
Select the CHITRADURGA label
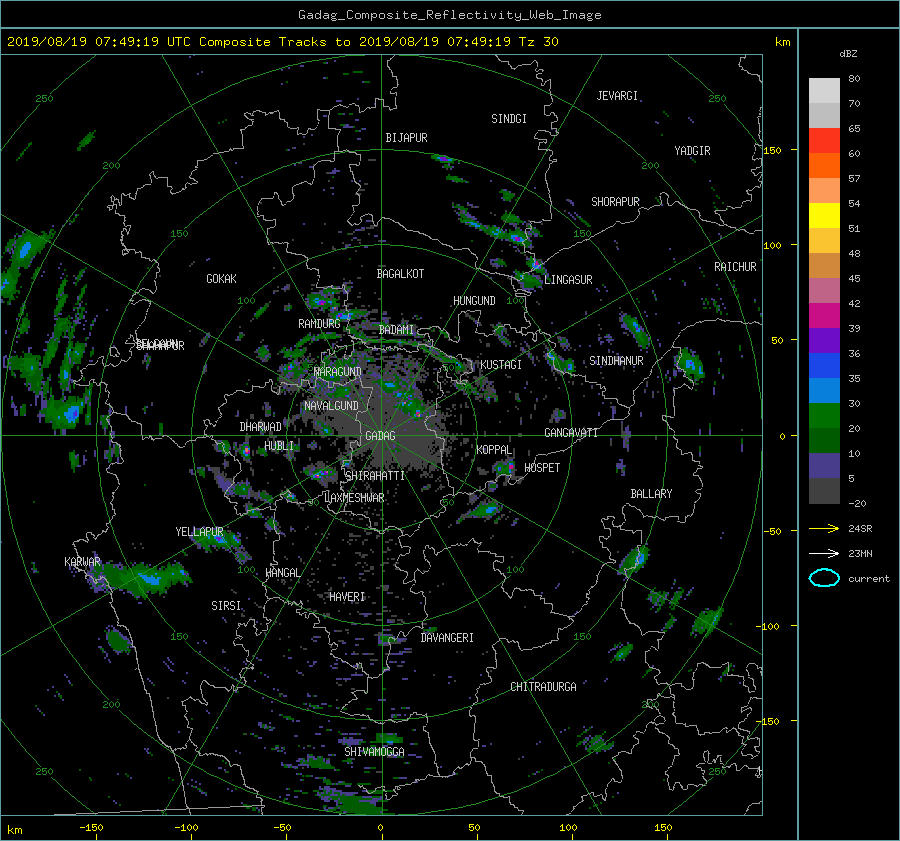point(543,687)
